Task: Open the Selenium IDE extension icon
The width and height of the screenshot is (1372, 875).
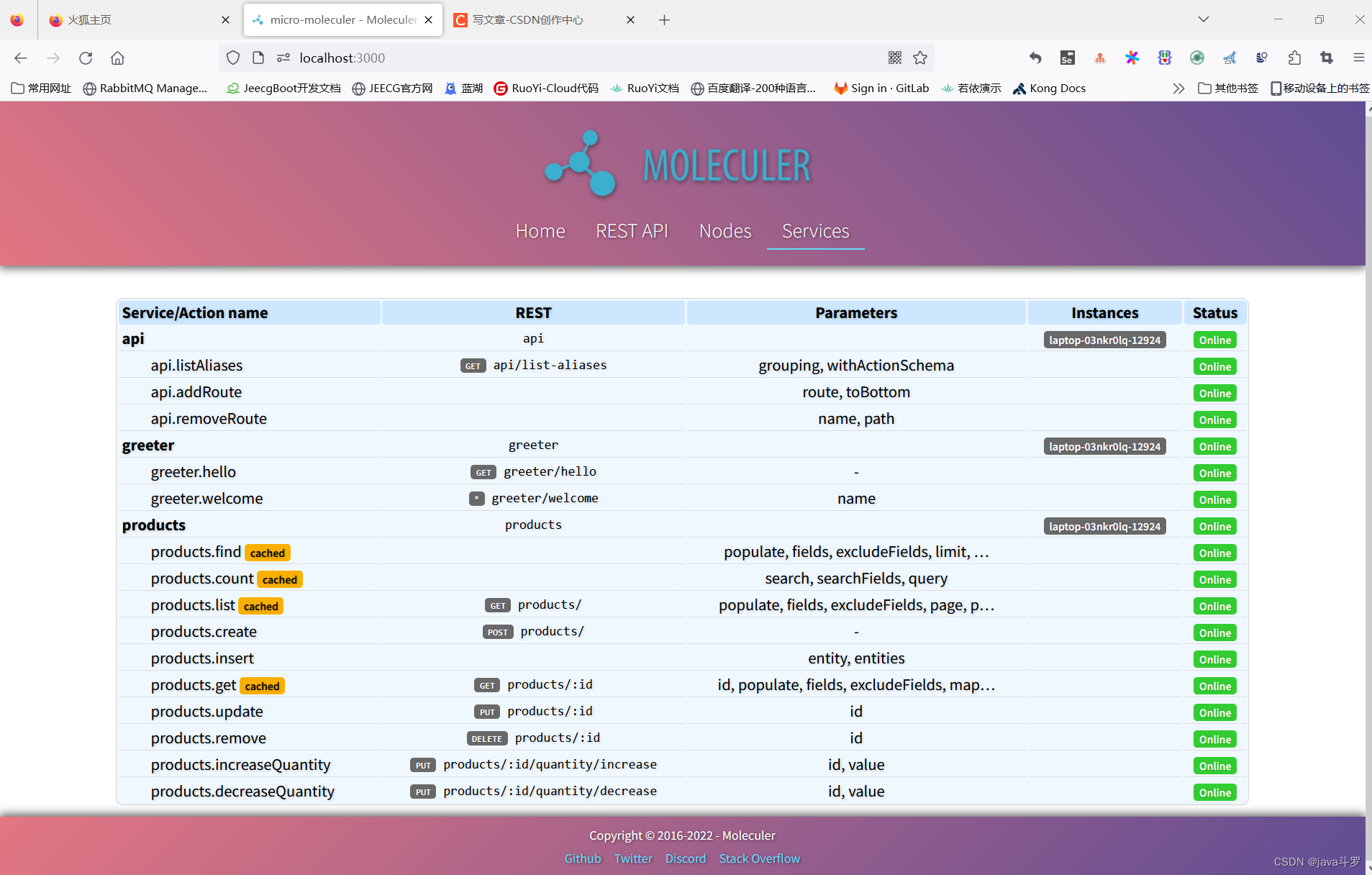Action: point(1068,58)
